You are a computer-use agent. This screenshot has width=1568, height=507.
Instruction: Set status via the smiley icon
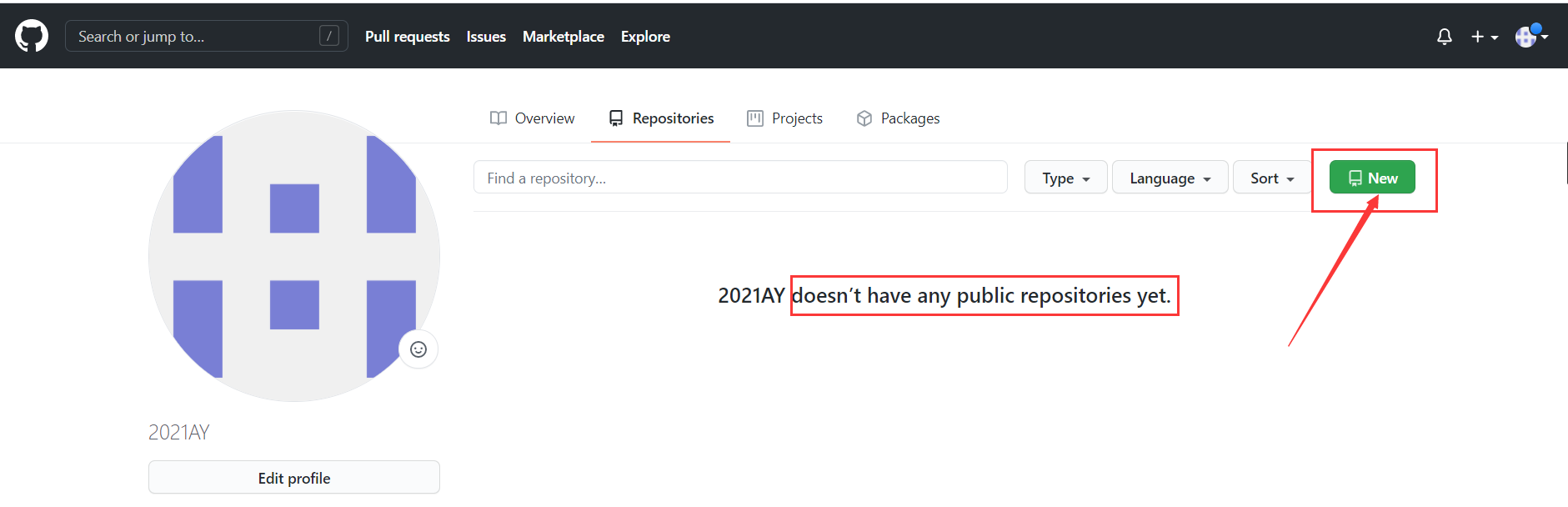[x=418, y=349]
